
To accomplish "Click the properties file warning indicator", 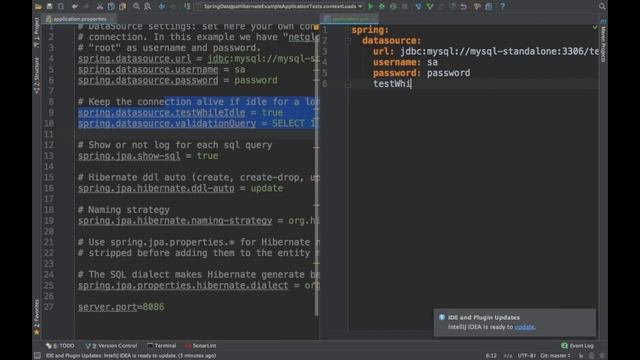I will (316, 27).
